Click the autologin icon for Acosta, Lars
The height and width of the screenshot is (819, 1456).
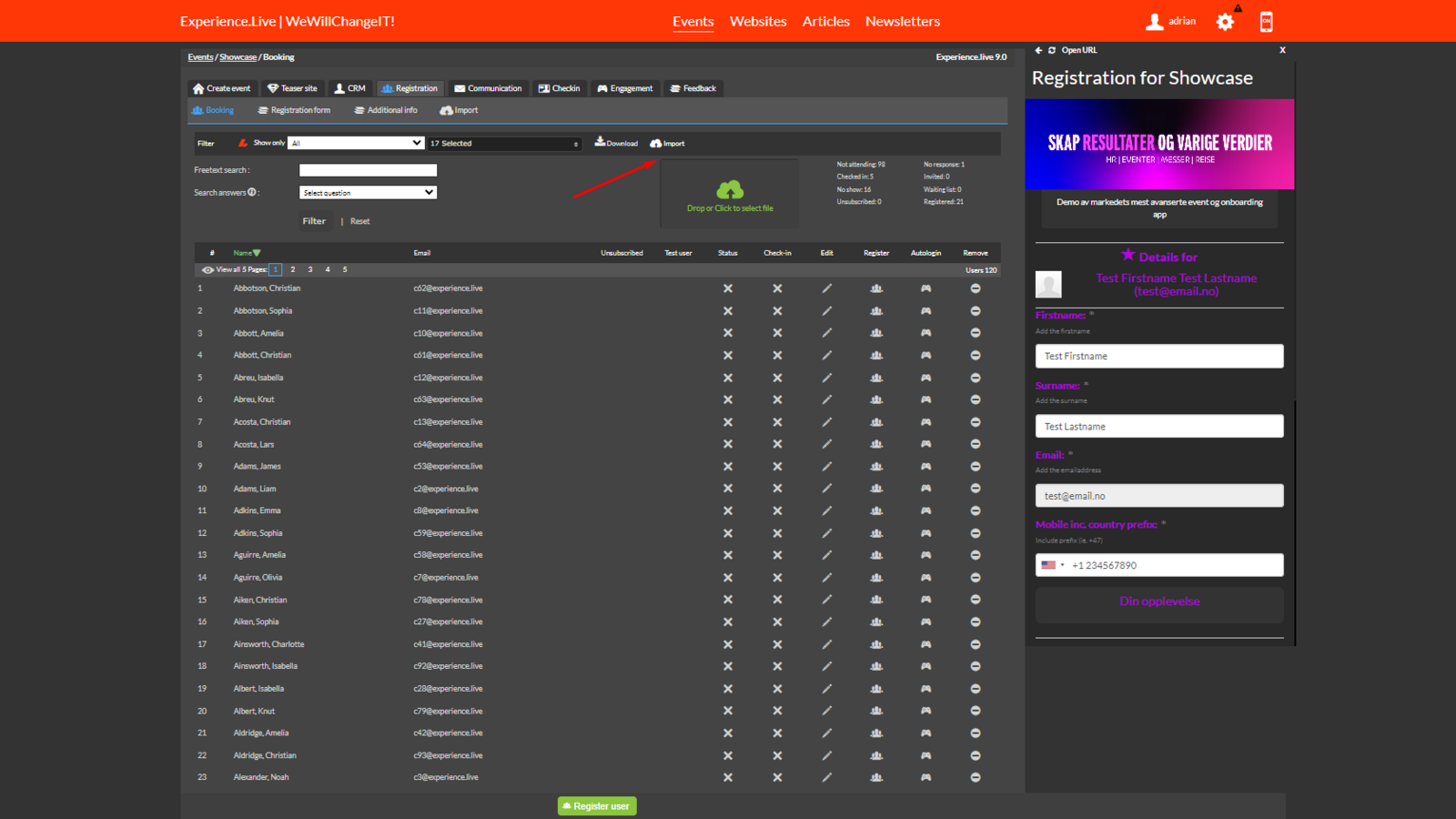coord(925,444)
